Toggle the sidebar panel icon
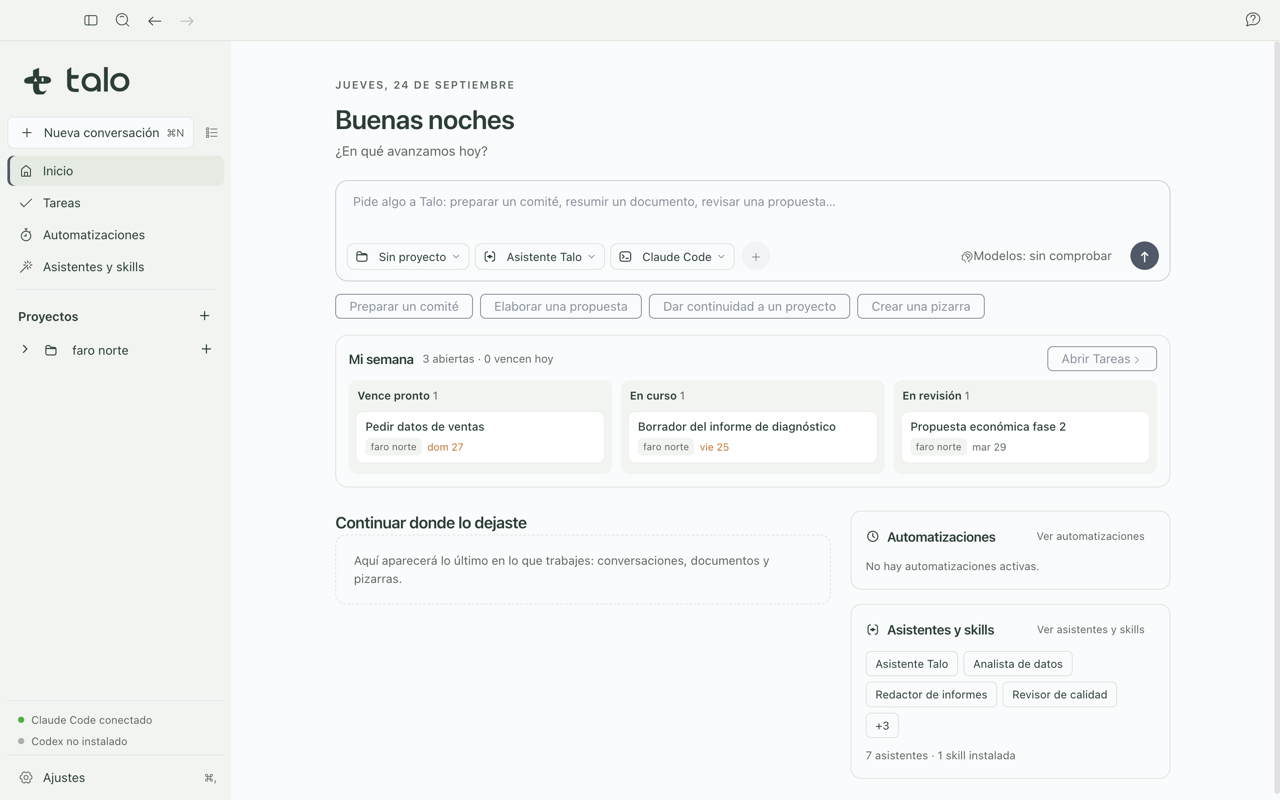The height and width of the screenshot is (800, 1280). click(x=91, y=20)
